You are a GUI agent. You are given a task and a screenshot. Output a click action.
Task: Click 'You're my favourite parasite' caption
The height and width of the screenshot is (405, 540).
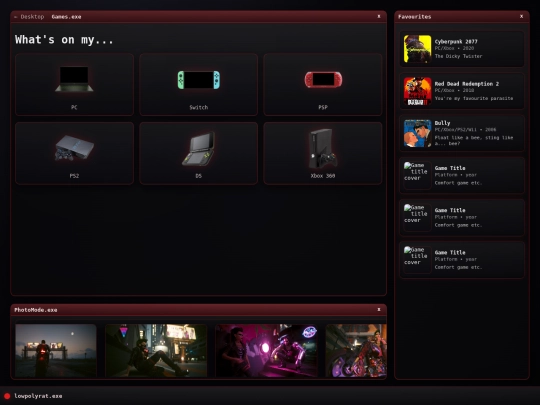tap(474, 98)
